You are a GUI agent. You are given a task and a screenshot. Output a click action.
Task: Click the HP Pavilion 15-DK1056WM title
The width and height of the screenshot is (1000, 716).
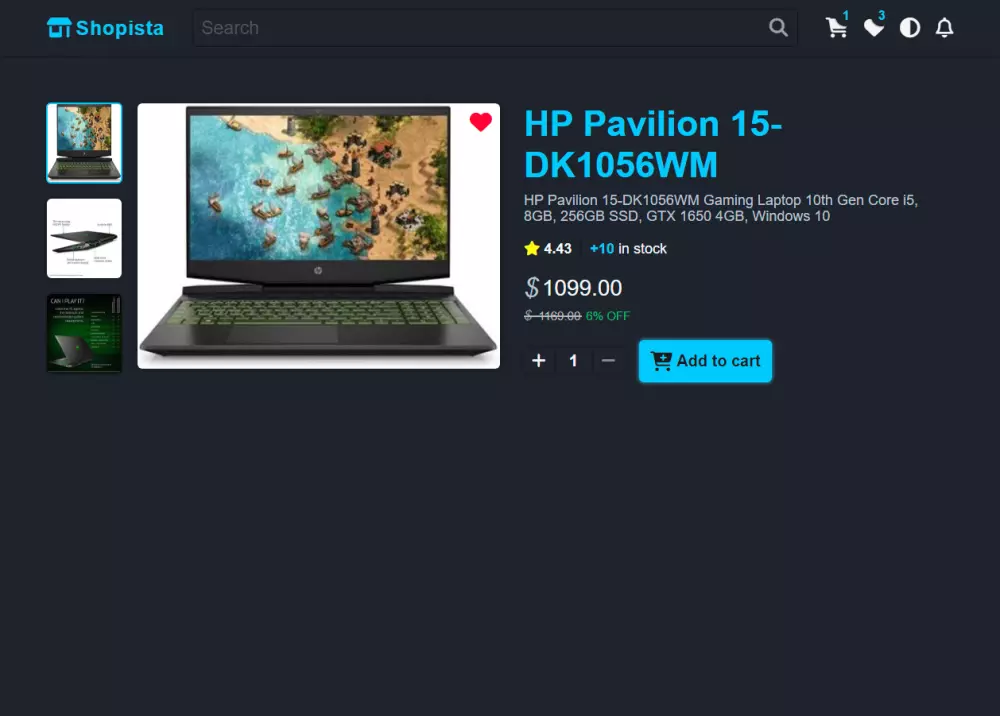tap(653, 144)
